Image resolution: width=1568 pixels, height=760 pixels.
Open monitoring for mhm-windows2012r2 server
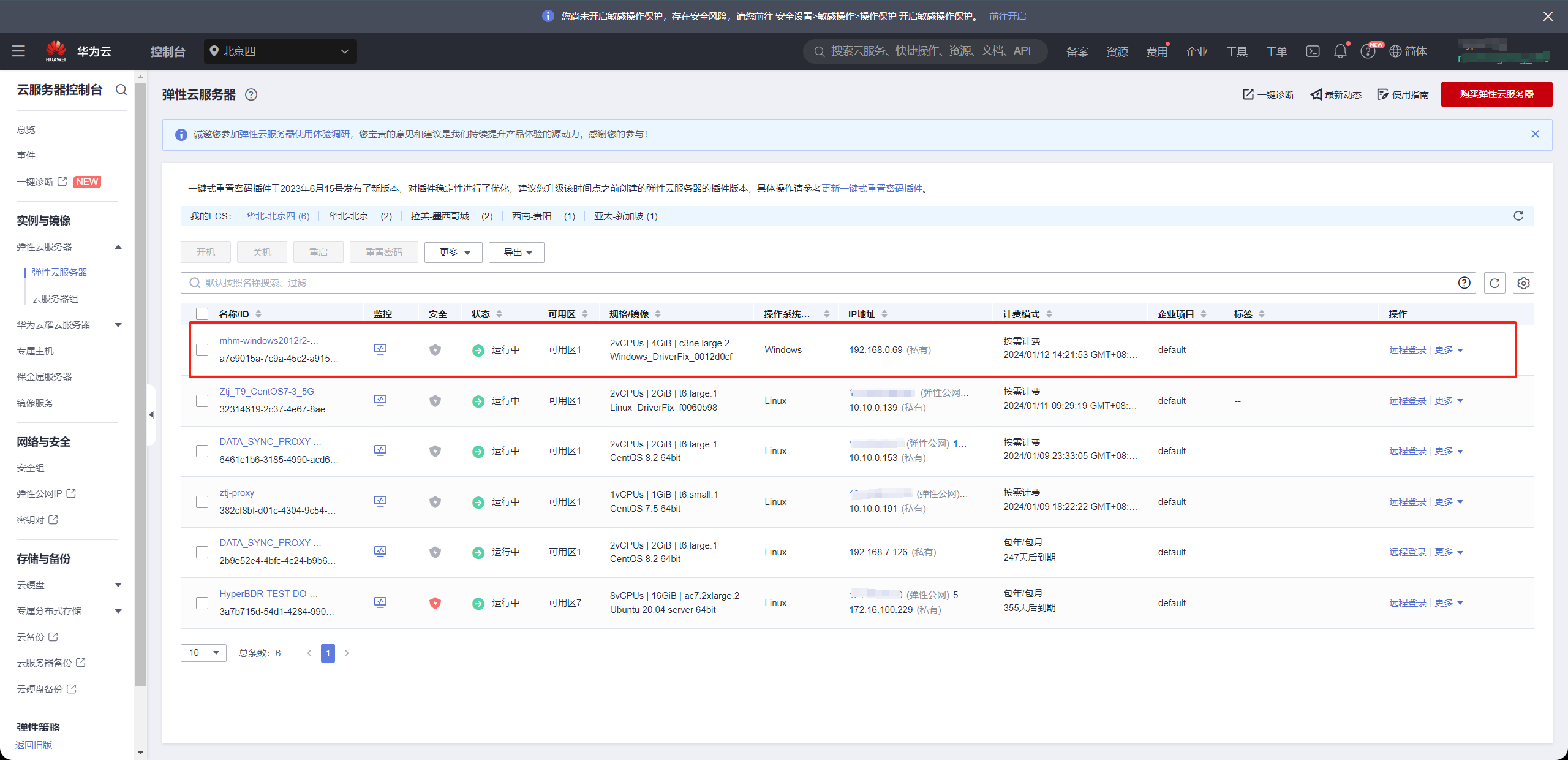click(380, 349)
